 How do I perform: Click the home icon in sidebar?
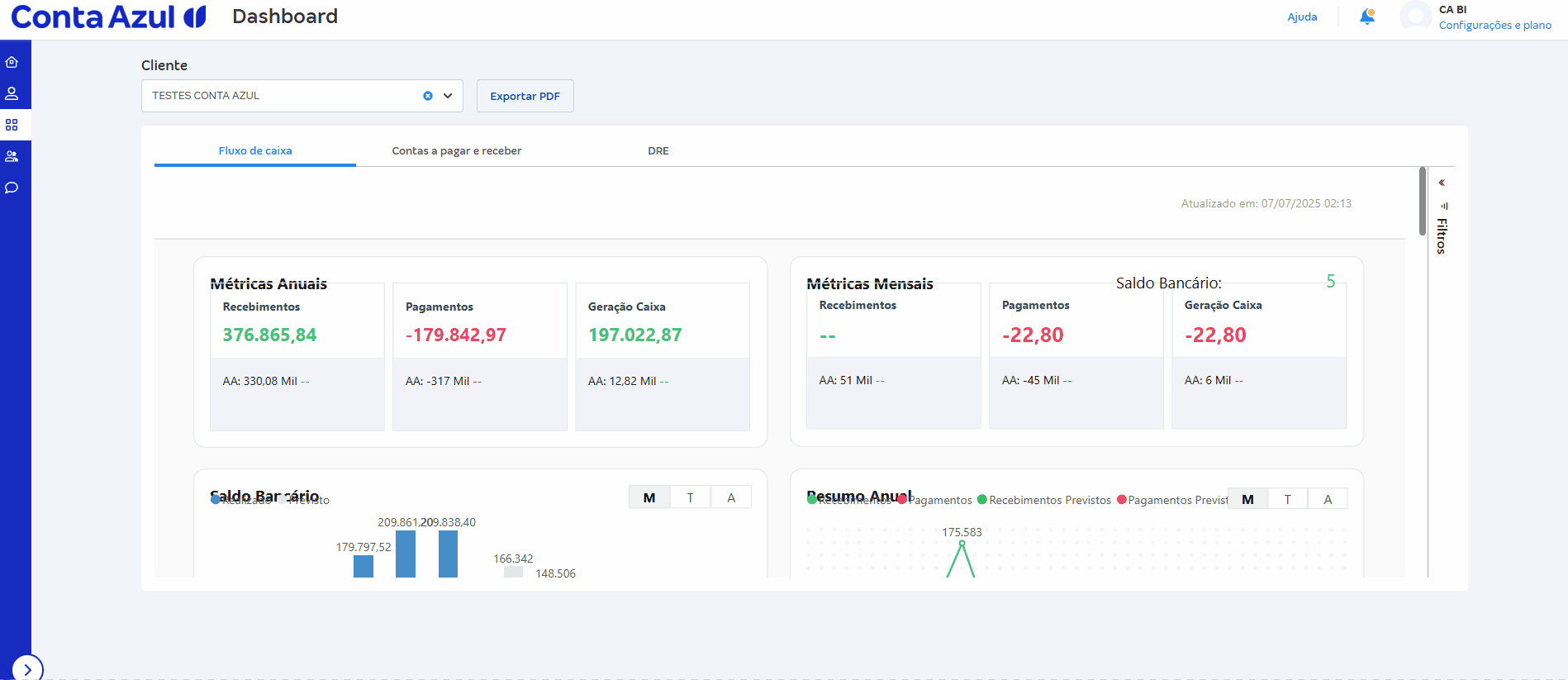12,62
